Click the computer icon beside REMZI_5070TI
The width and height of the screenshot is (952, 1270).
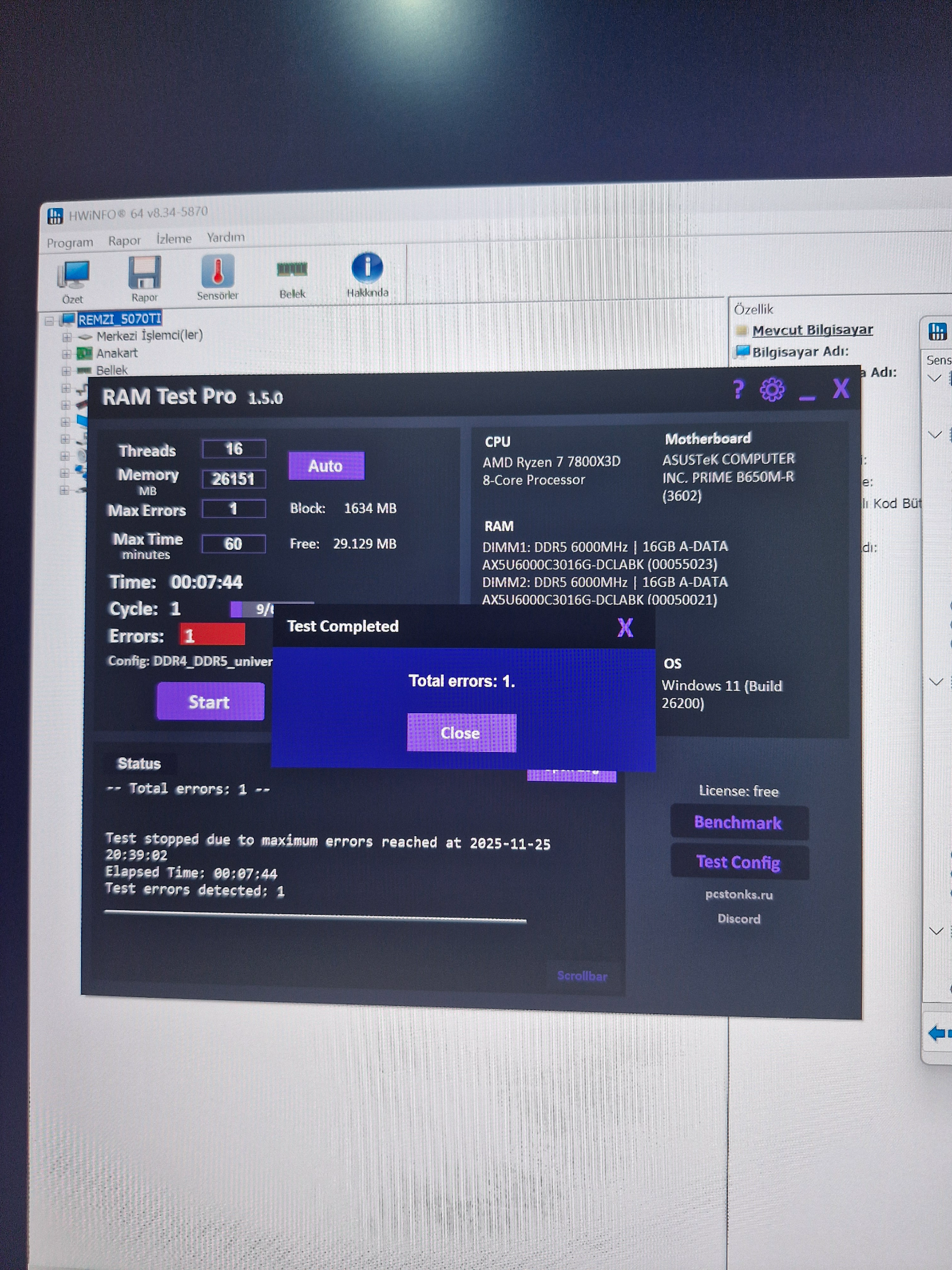click(69, 319)
